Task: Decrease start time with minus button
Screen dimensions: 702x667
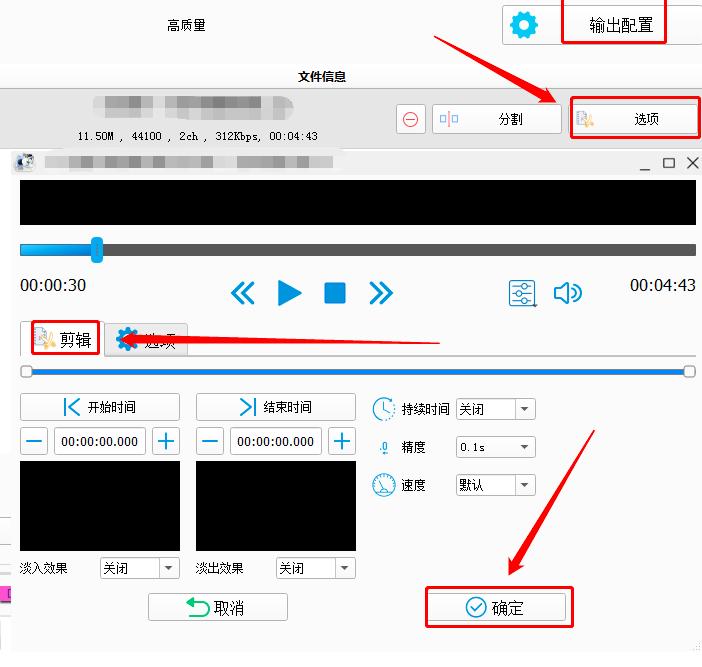Action: [34, 441]
